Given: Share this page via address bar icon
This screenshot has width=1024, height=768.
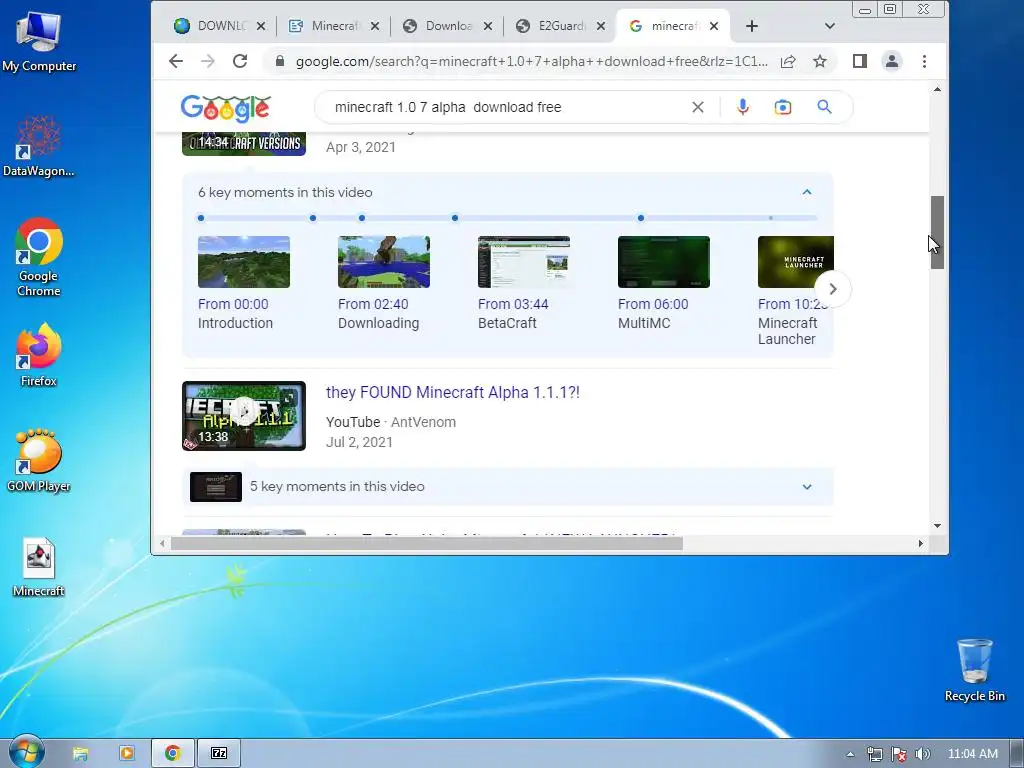Looking at the screenshot, I should click(788, 61).
